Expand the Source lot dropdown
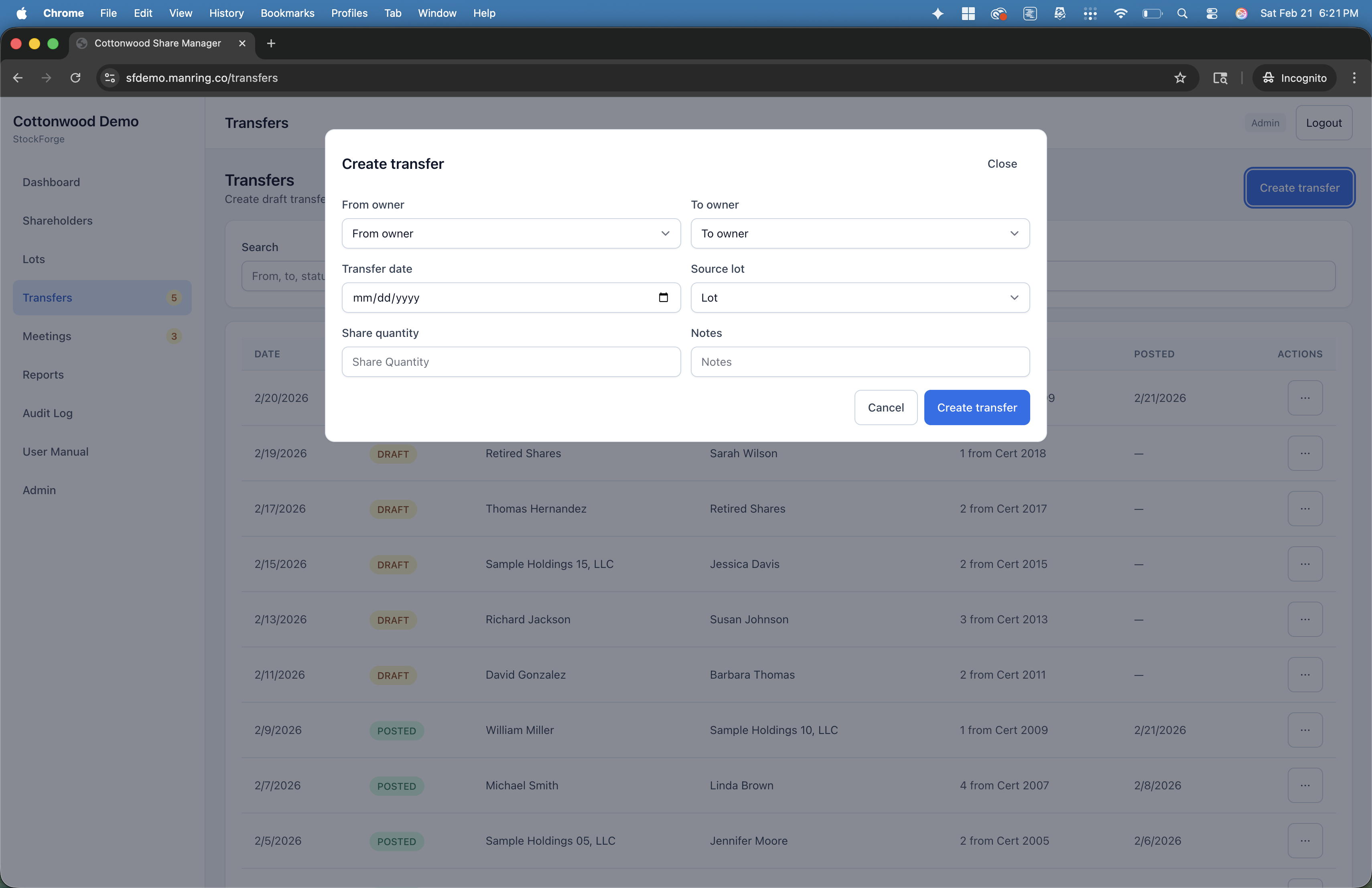This screenshot has height=888, width=1372. point(860,297)
